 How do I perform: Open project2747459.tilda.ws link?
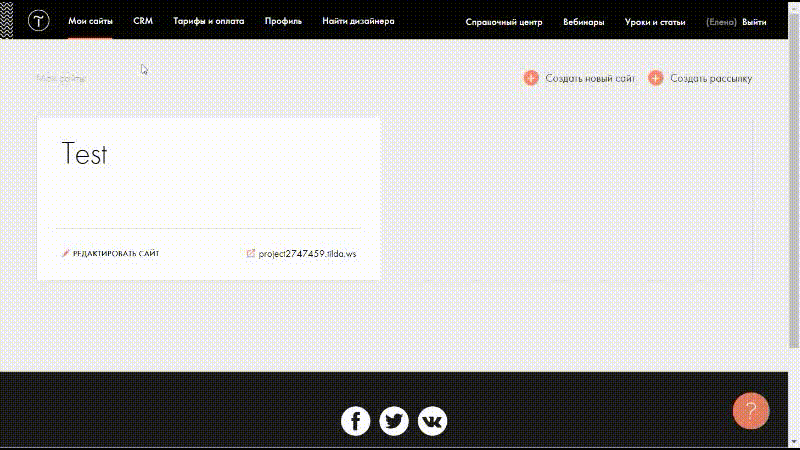click(x=307, y=254)
